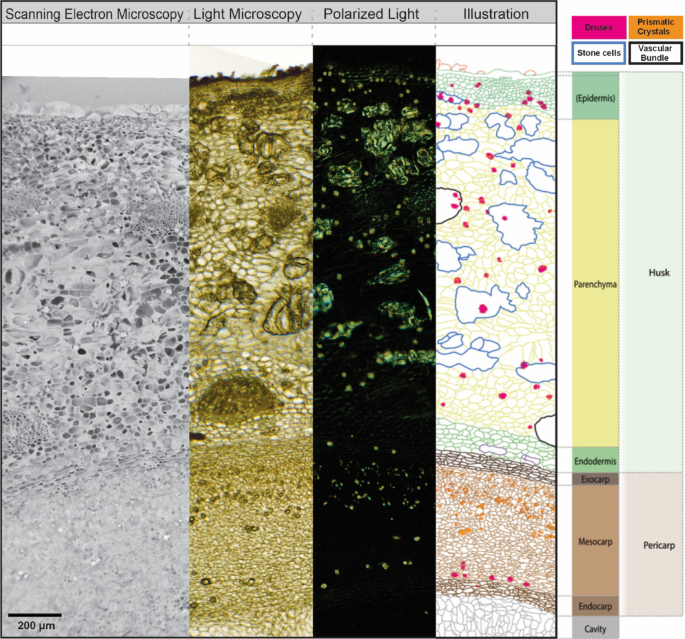Select the Endocarp layer label
The image size is (685, 639).
(x=595, y=606)
